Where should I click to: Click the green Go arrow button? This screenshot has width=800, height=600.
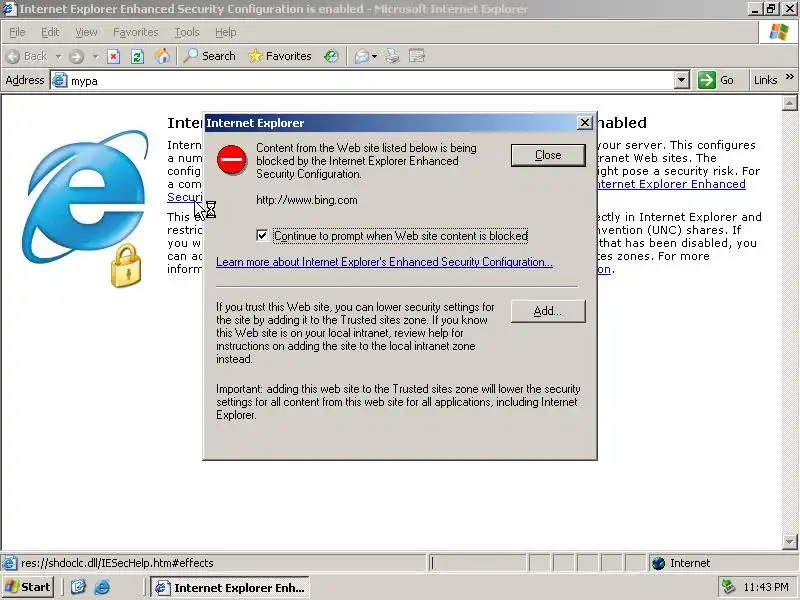(x=707, y=80)
